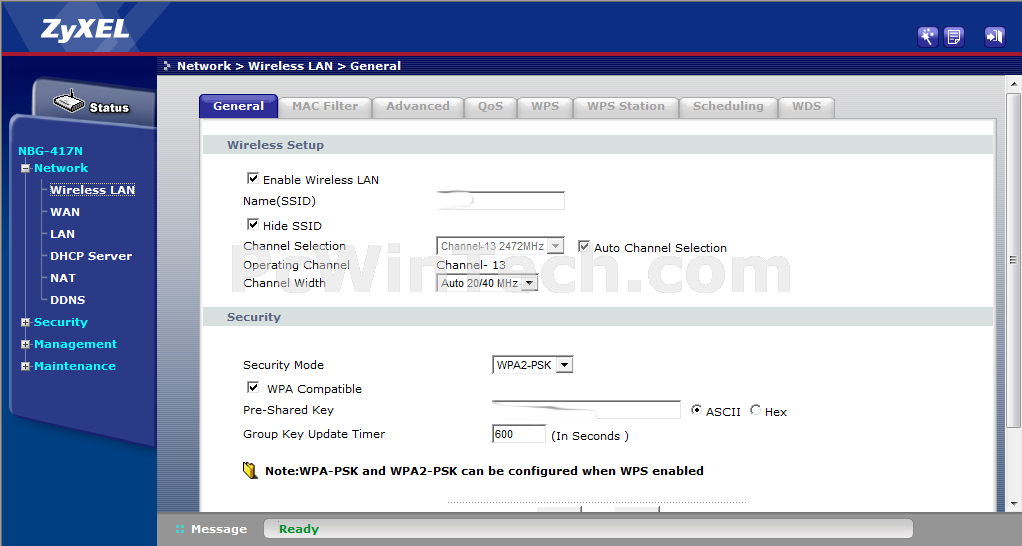
Task: Click the Operating Channel value Channel- 13
Action: coord(471,265)
